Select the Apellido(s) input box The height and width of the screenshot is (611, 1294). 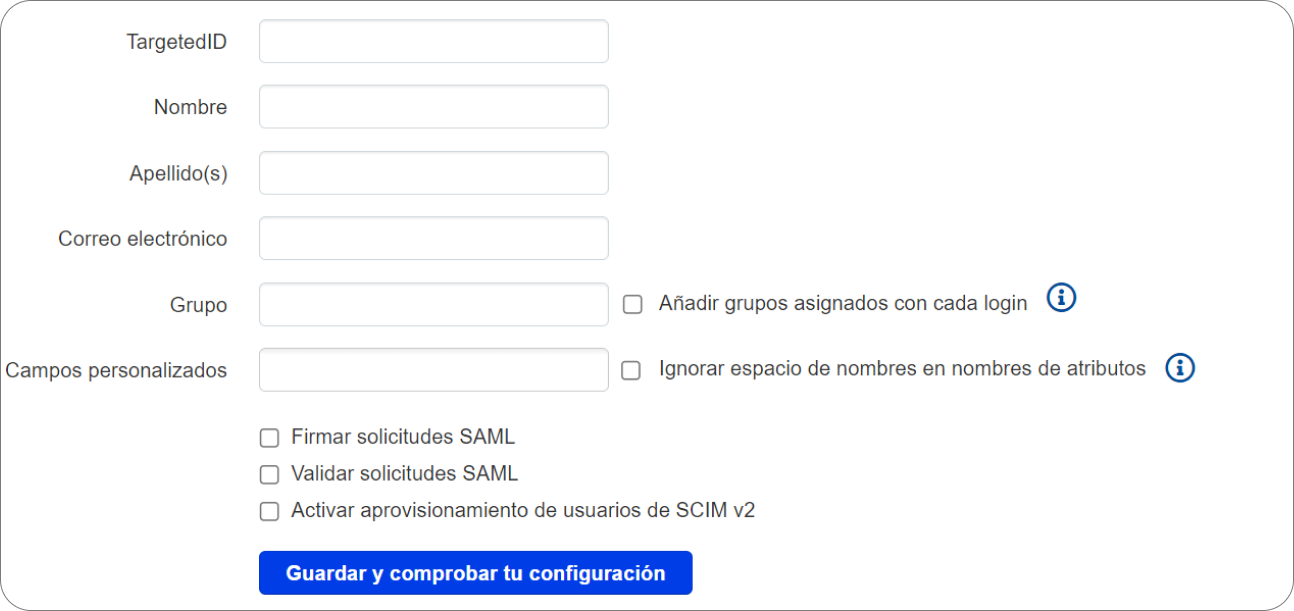[433, 173]
